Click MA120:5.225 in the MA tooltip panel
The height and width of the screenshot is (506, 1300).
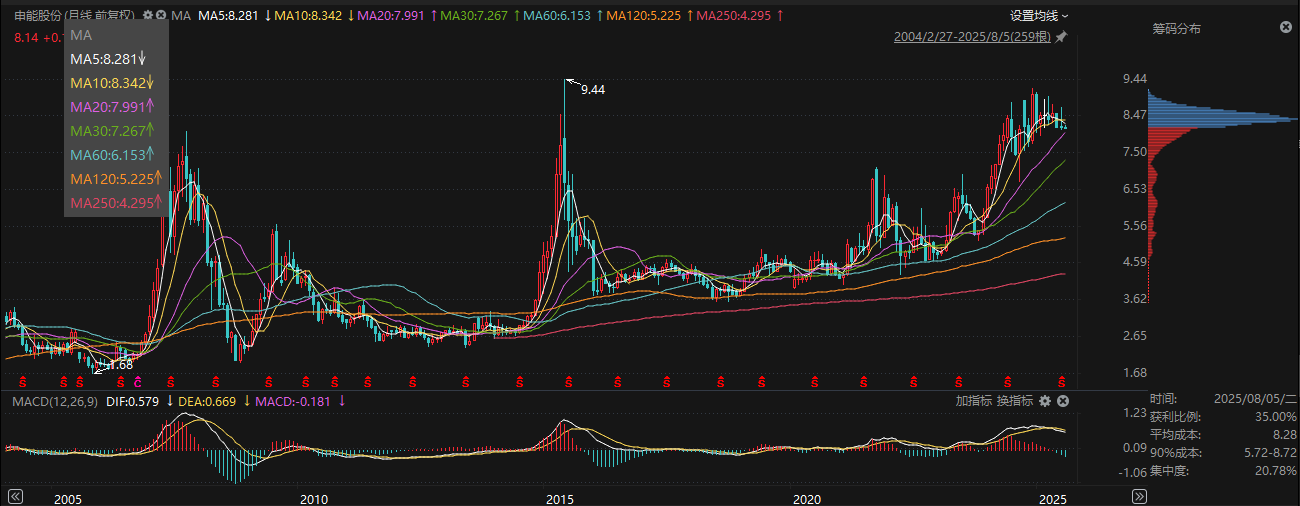point(115,179)
